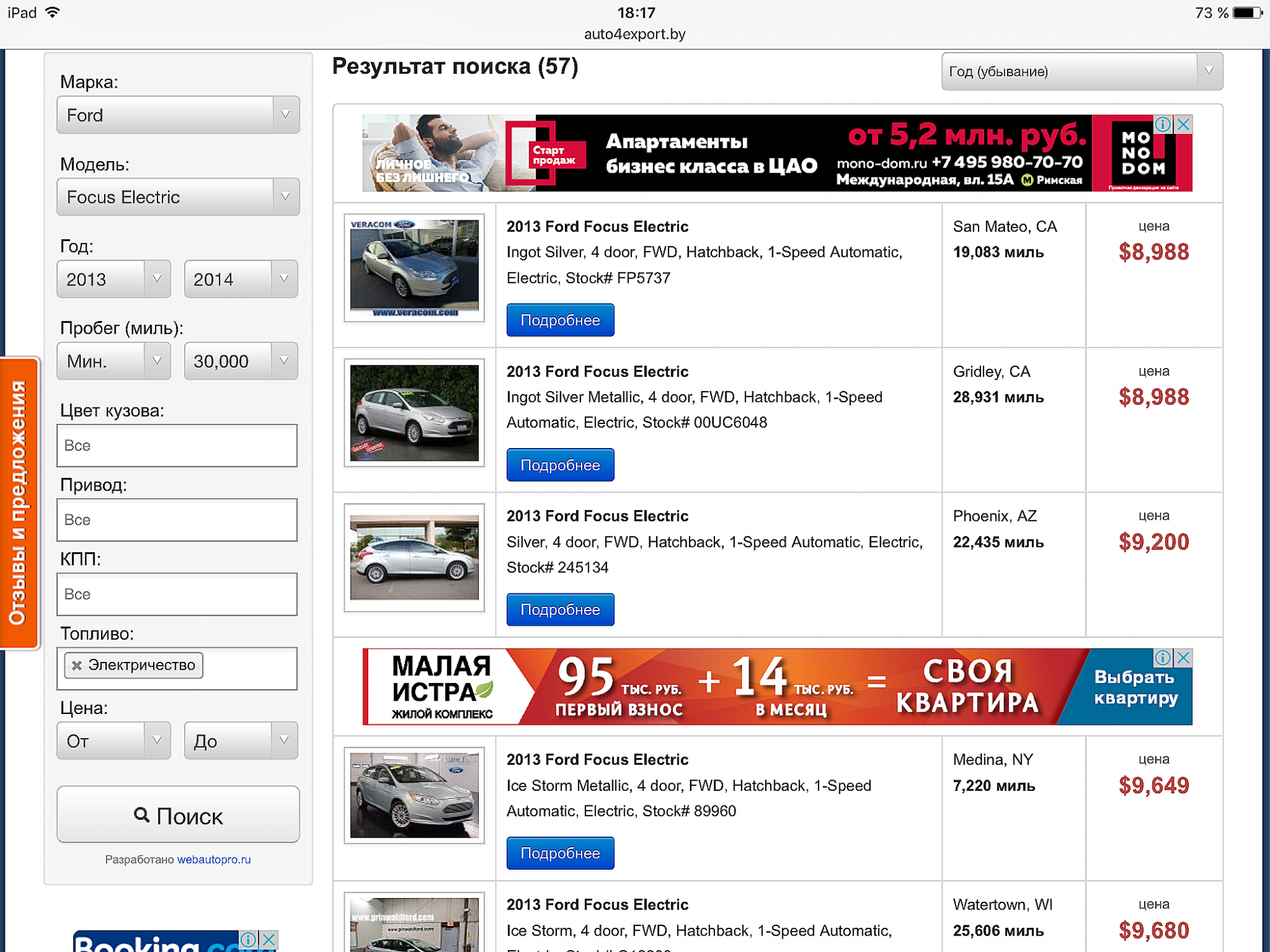Close the Малая Истра banner ad
Viewport: 1270px width, 952px height.
[x=1183, y=658]
